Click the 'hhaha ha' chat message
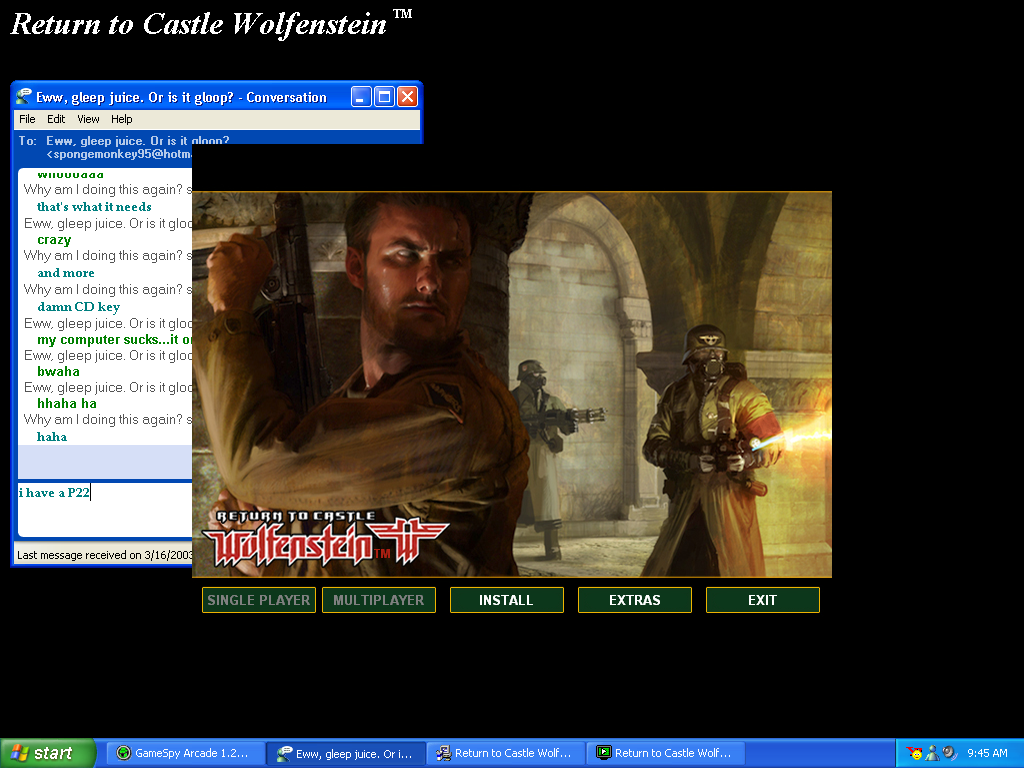Image resolution: width=1024 pixels, height=768 pixels. point(67,403)
